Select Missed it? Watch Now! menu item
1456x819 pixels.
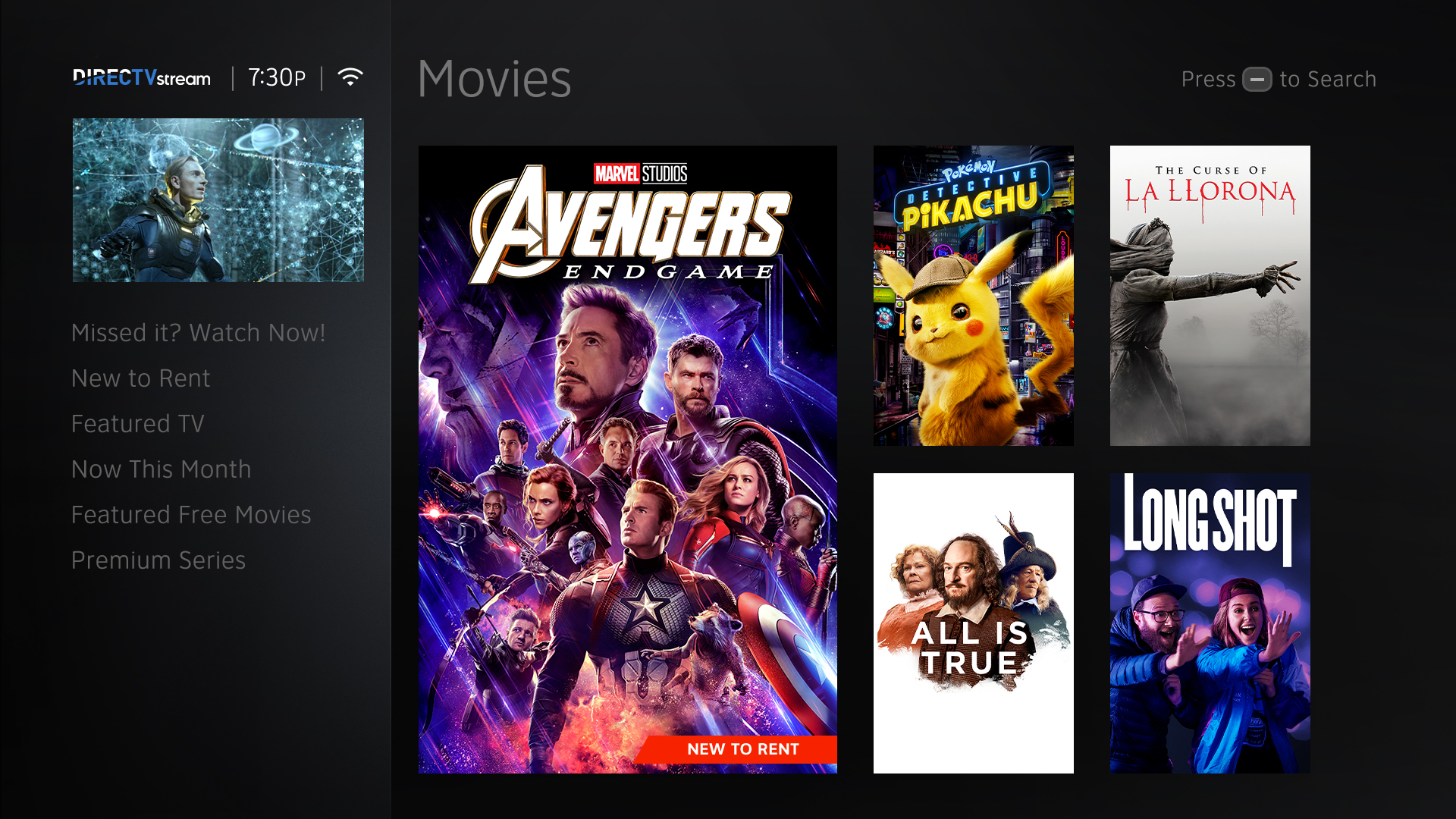click(198, 333)
